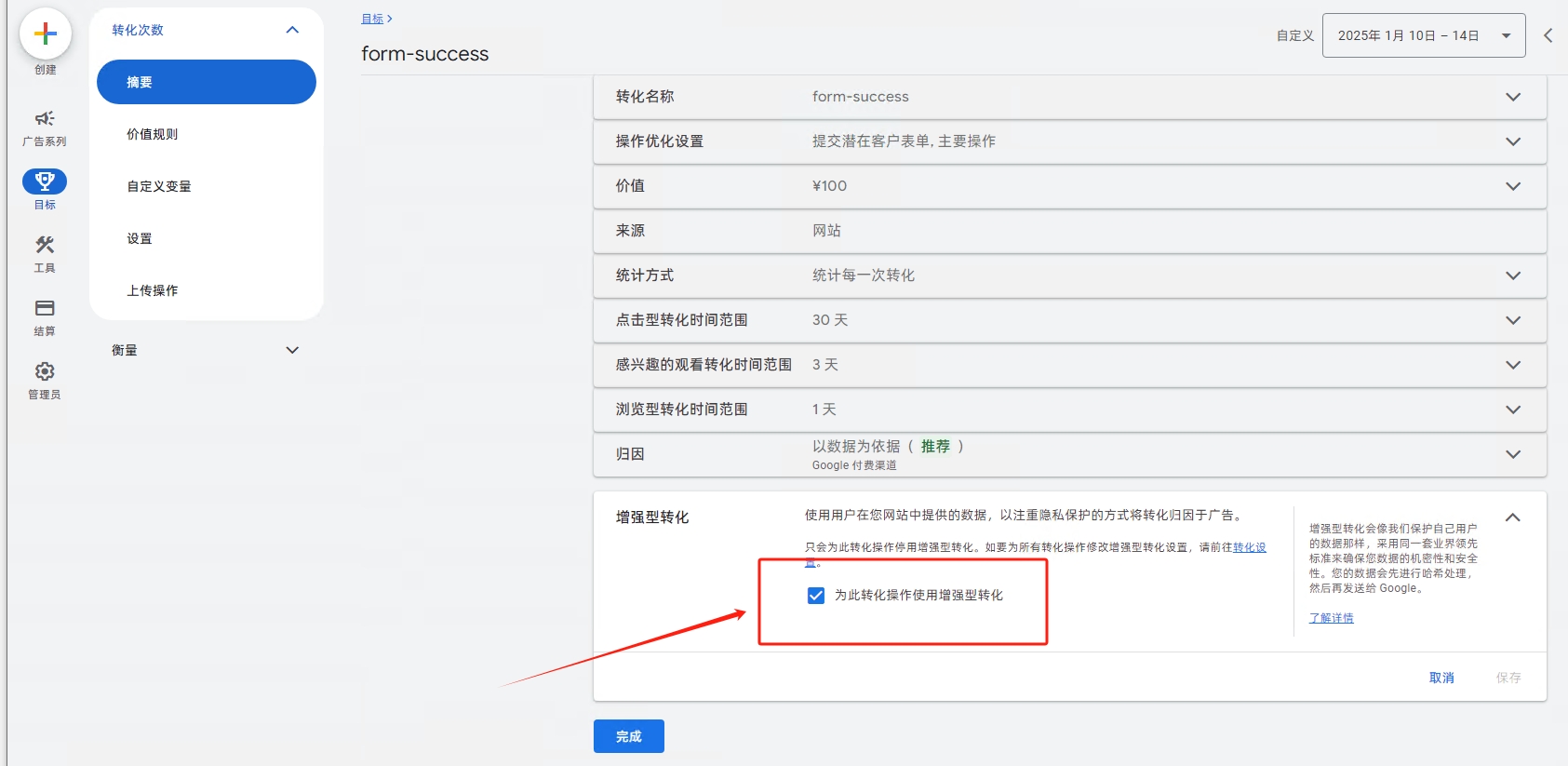
Task: Click the 转化设置 link
Action: coord(1250,547)
